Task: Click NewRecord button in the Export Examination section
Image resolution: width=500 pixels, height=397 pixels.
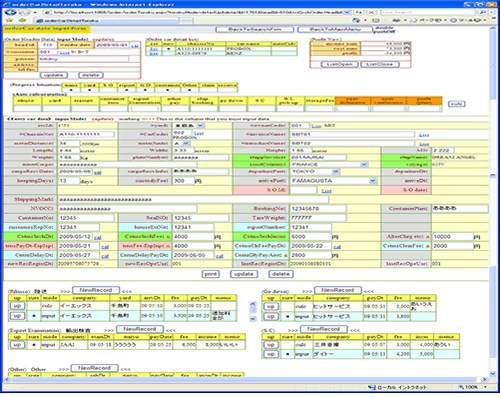Action: [140, 329]
